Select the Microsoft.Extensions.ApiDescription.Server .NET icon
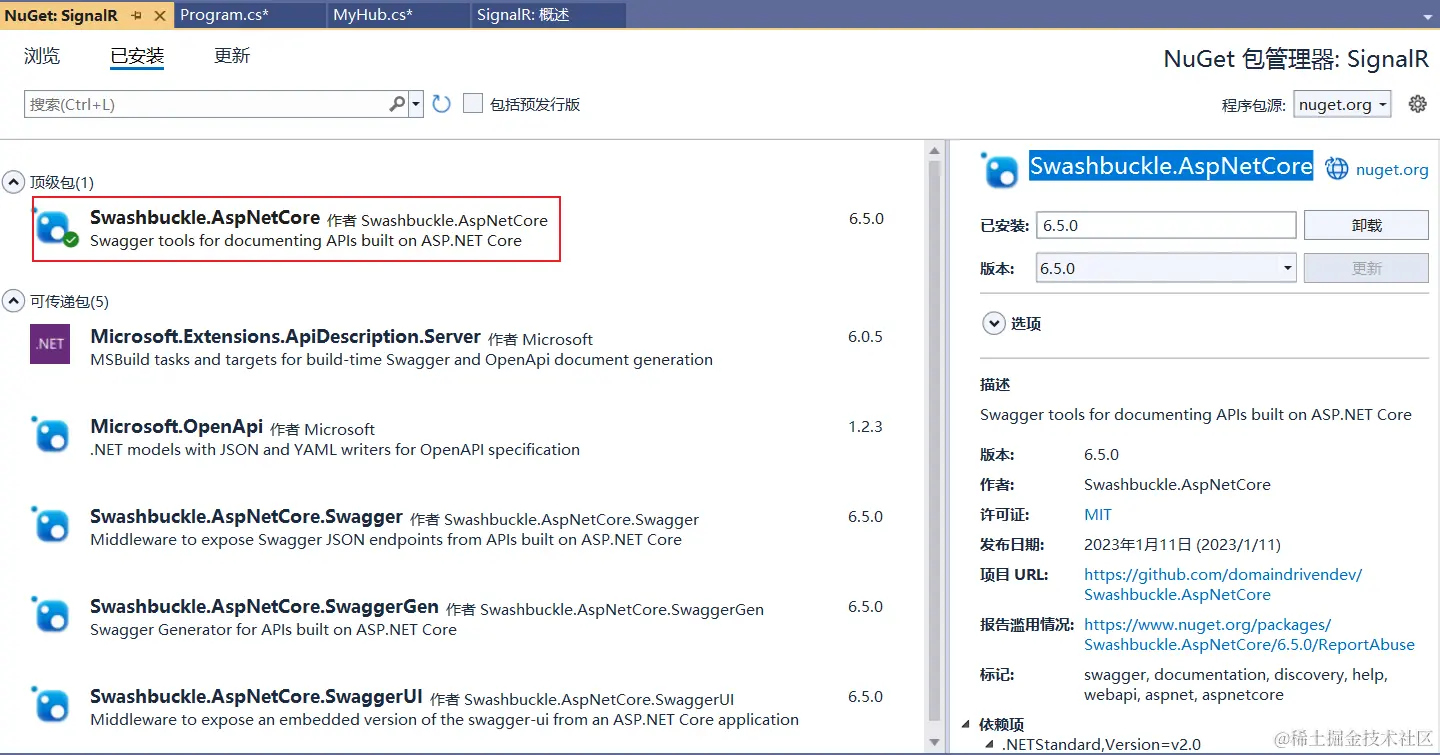The image size is (1440, 755). [49, 346]
